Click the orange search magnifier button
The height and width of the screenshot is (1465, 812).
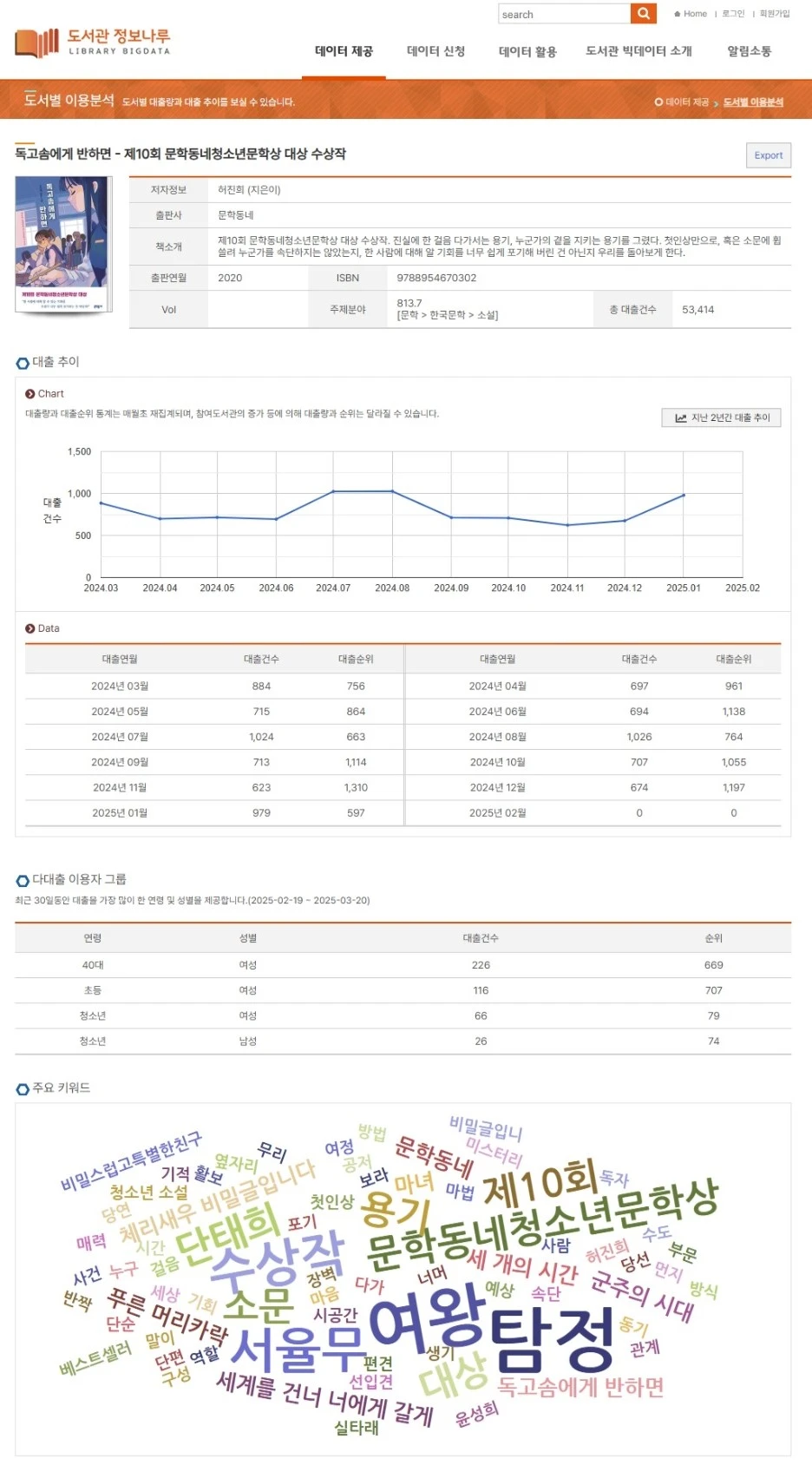click(x=643, y=14)
